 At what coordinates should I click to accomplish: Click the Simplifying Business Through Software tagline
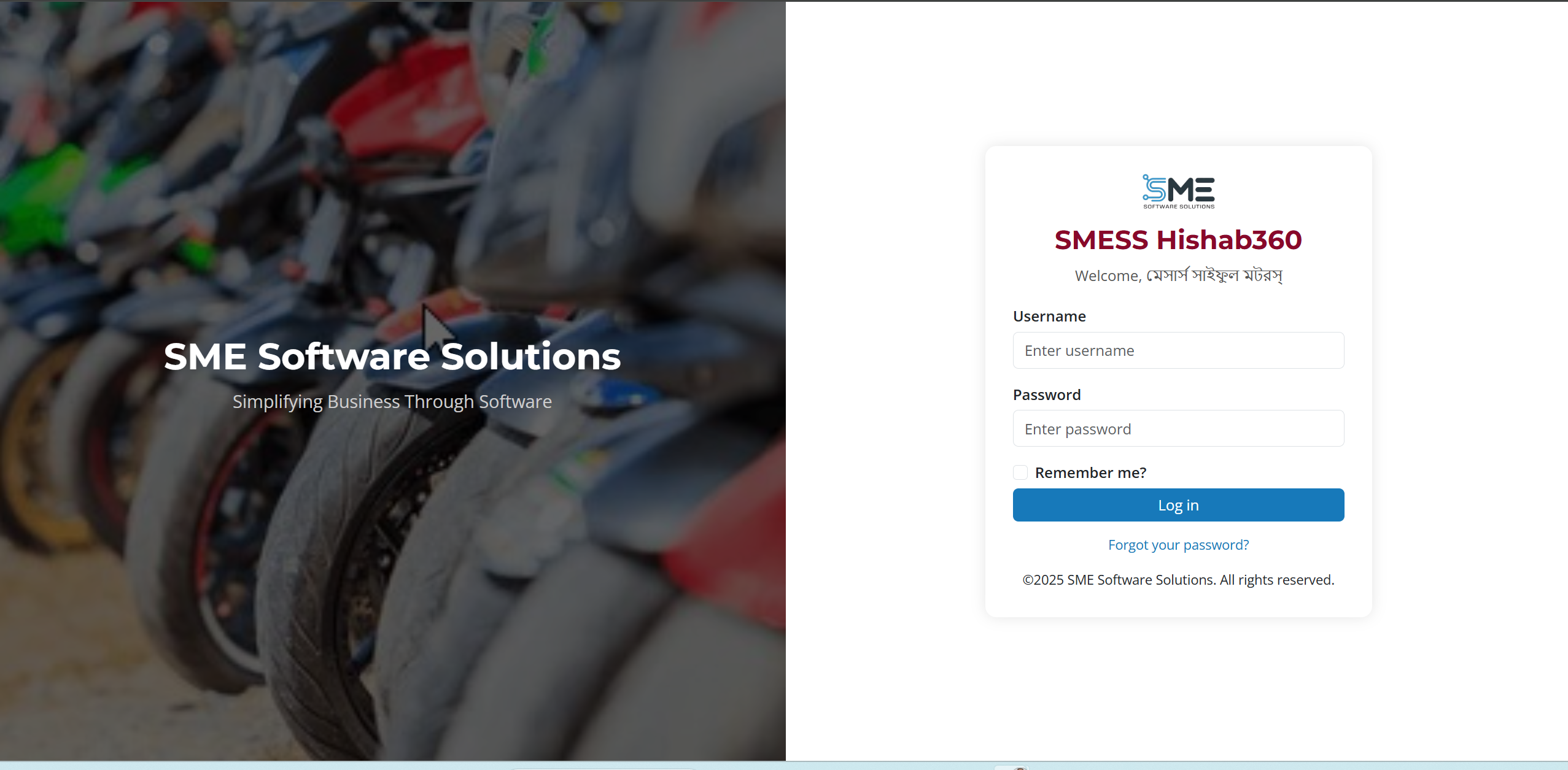click(x=392, y=402)
